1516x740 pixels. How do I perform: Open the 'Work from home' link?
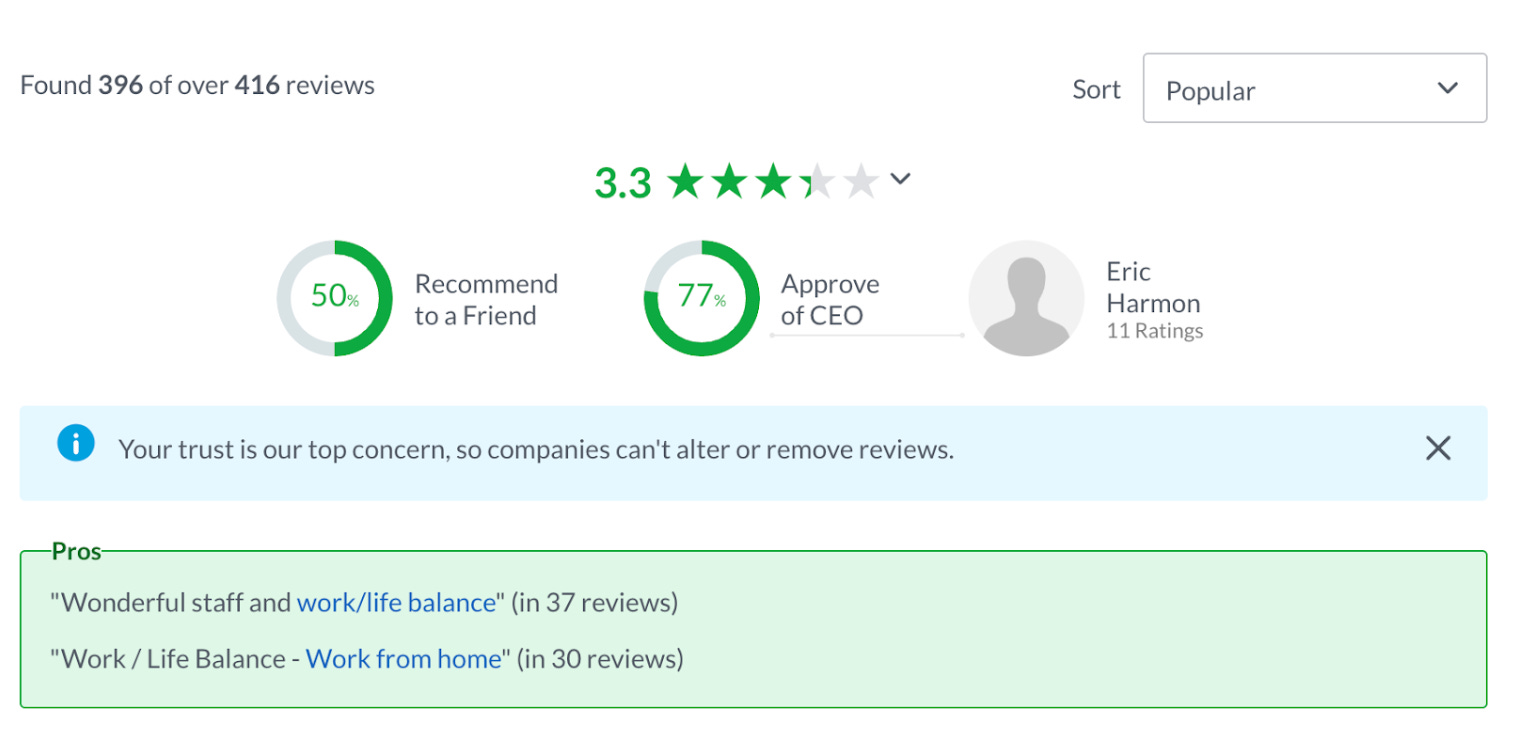coord(405,658)
